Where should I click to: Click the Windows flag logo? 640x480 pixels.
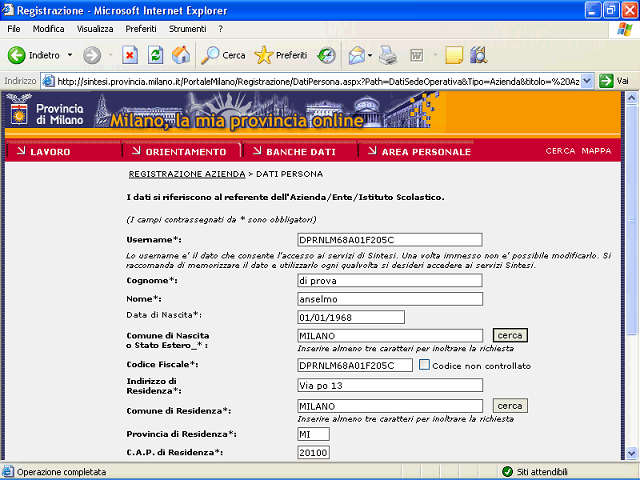click(624, 29)
